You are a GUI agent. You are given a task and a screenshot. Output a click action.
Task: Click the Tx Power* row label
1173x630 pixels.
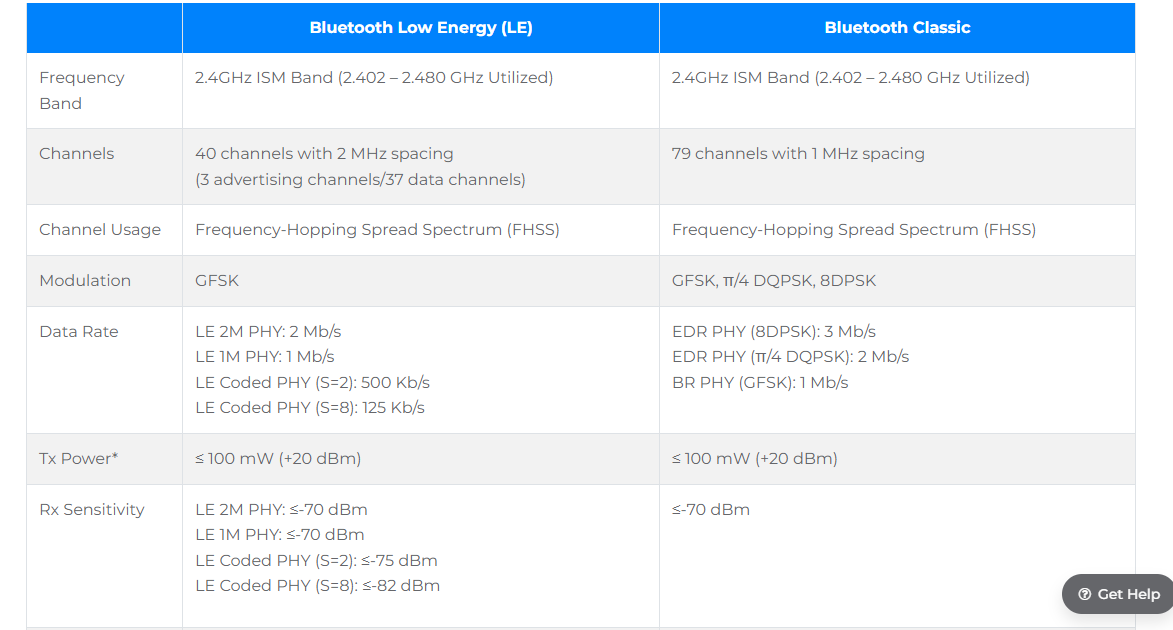coord(79,459)
